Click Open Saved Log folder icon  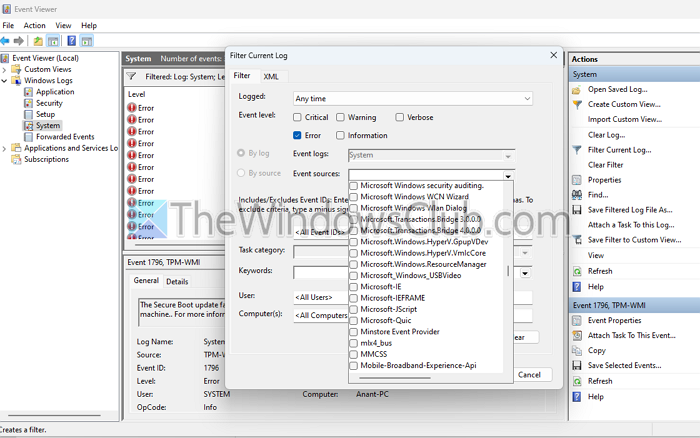click(577, 90)
